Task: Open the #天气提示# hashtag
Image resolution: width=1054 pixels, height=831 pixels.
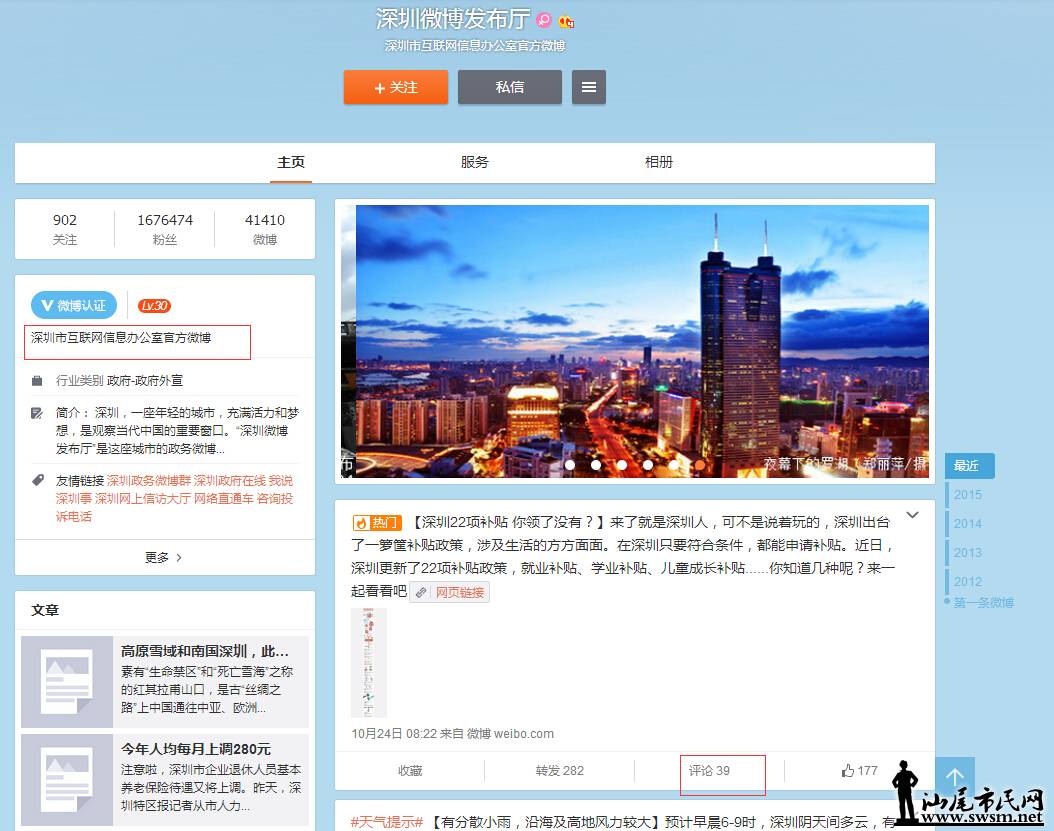Action: [x=387, y=822]
